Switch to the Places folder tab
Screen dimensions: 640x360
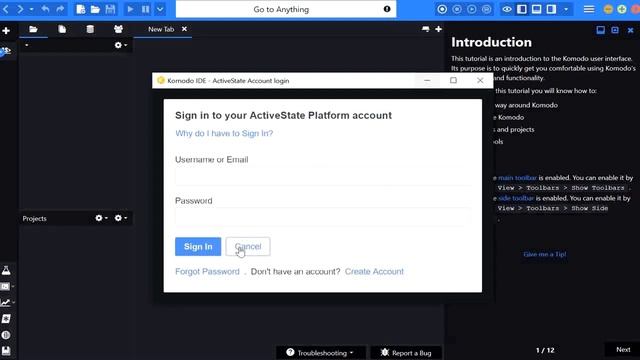click(x=33, y=29)
